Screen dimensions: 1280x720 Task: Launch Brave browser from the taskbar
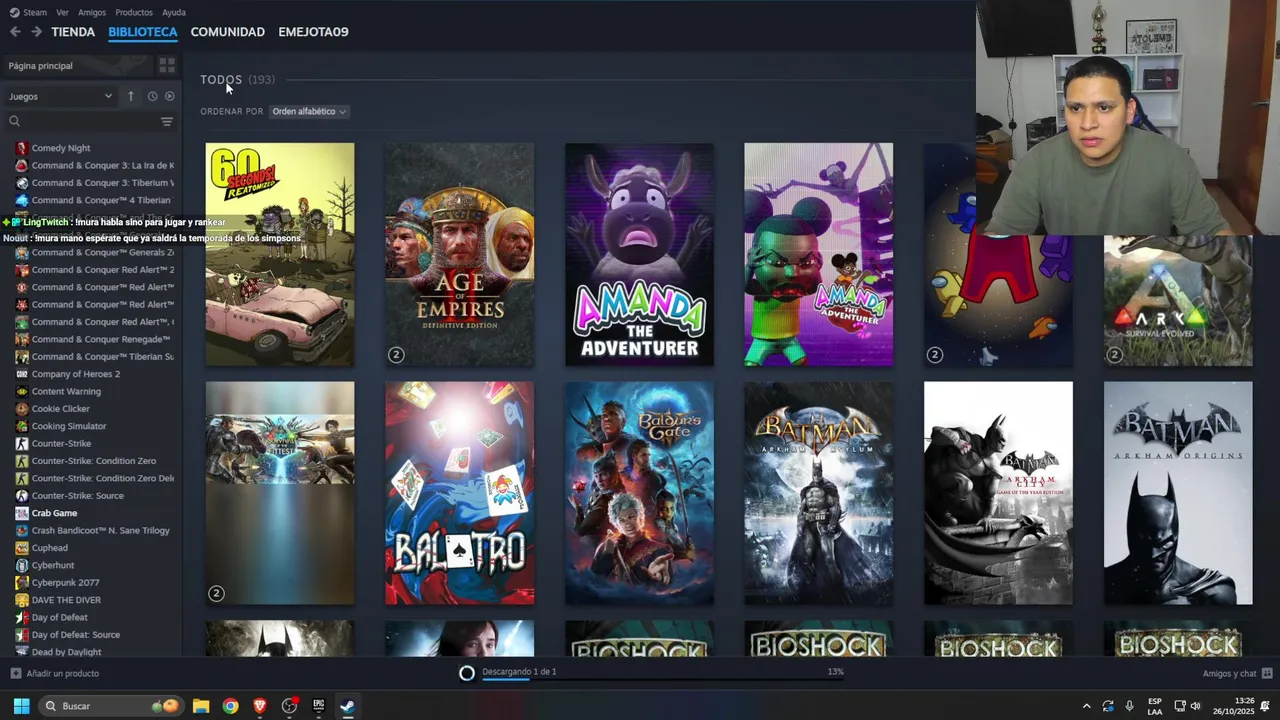tap(260, 706)
